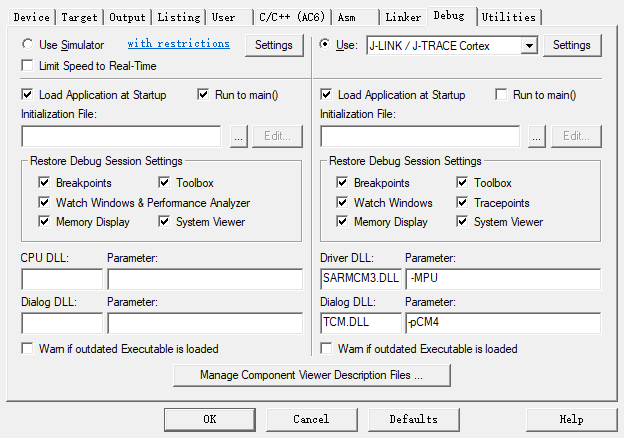Select the Use Simulator radio button
The width and height of the screenshot is (624, 438).
pyautogui.click(x=27, y=45)
